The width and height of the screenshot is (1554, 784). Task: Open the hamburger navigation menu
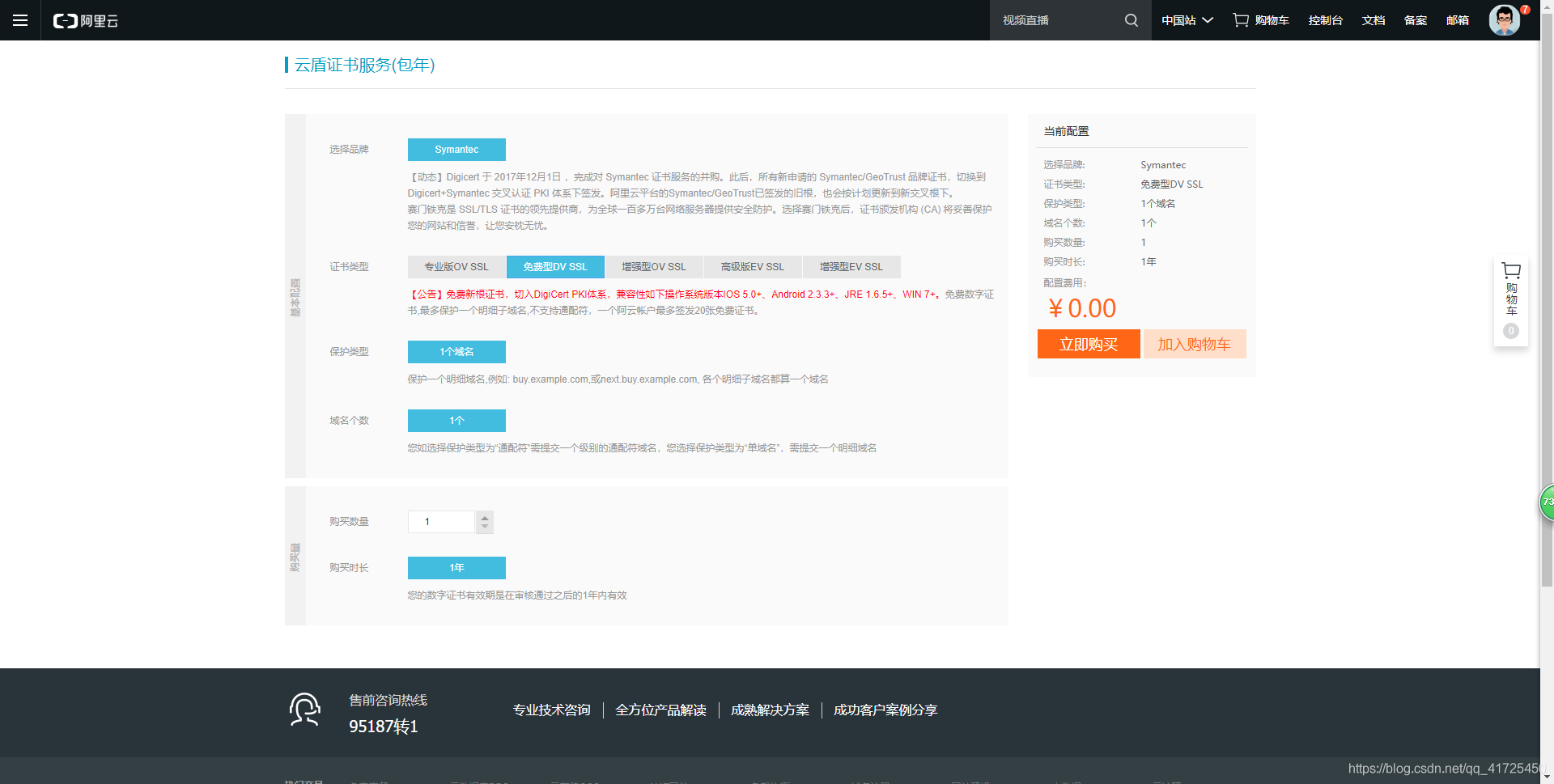pyautogui.click(x=19, y=20)
